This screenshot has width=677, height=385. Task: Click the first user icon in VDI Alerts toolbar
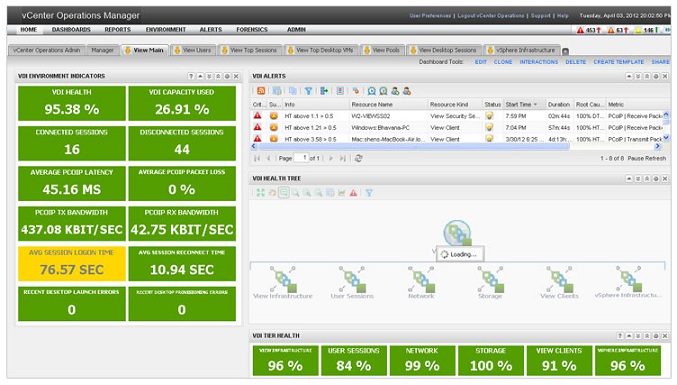click(x=395, y=91)
